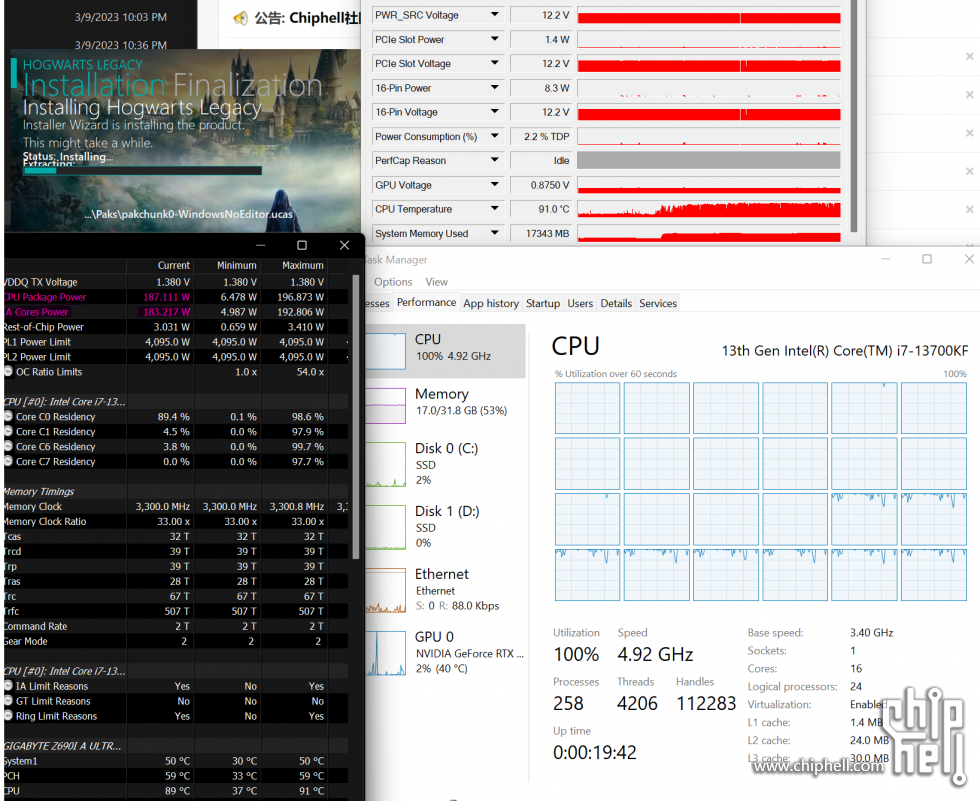Maximize the HWiNFO sensor window
Viewport: 980px width, 801px height.
[x=302, y=245]
